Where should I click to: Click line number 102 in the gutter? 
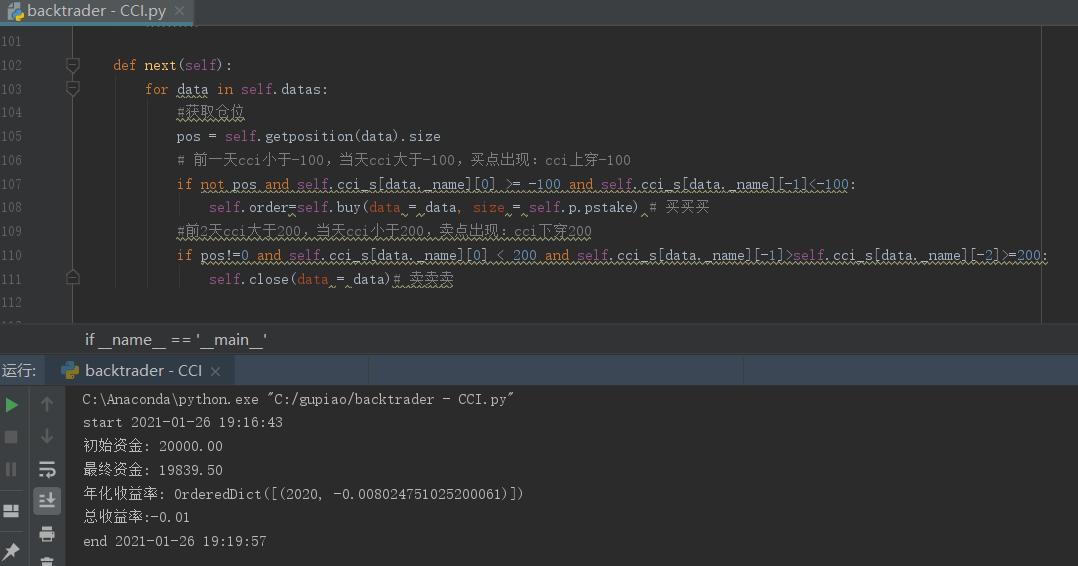point(11,65)
